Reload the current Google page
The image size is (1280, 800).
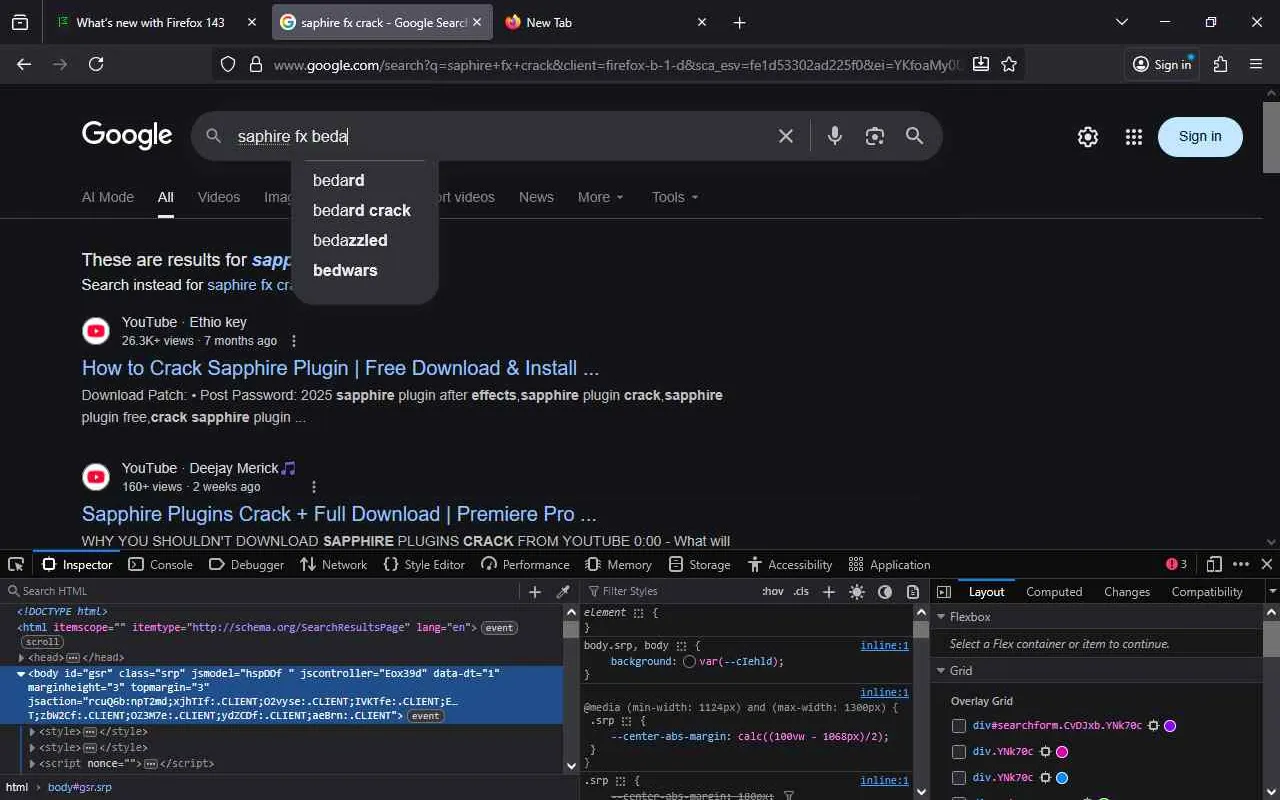(96, 64)
